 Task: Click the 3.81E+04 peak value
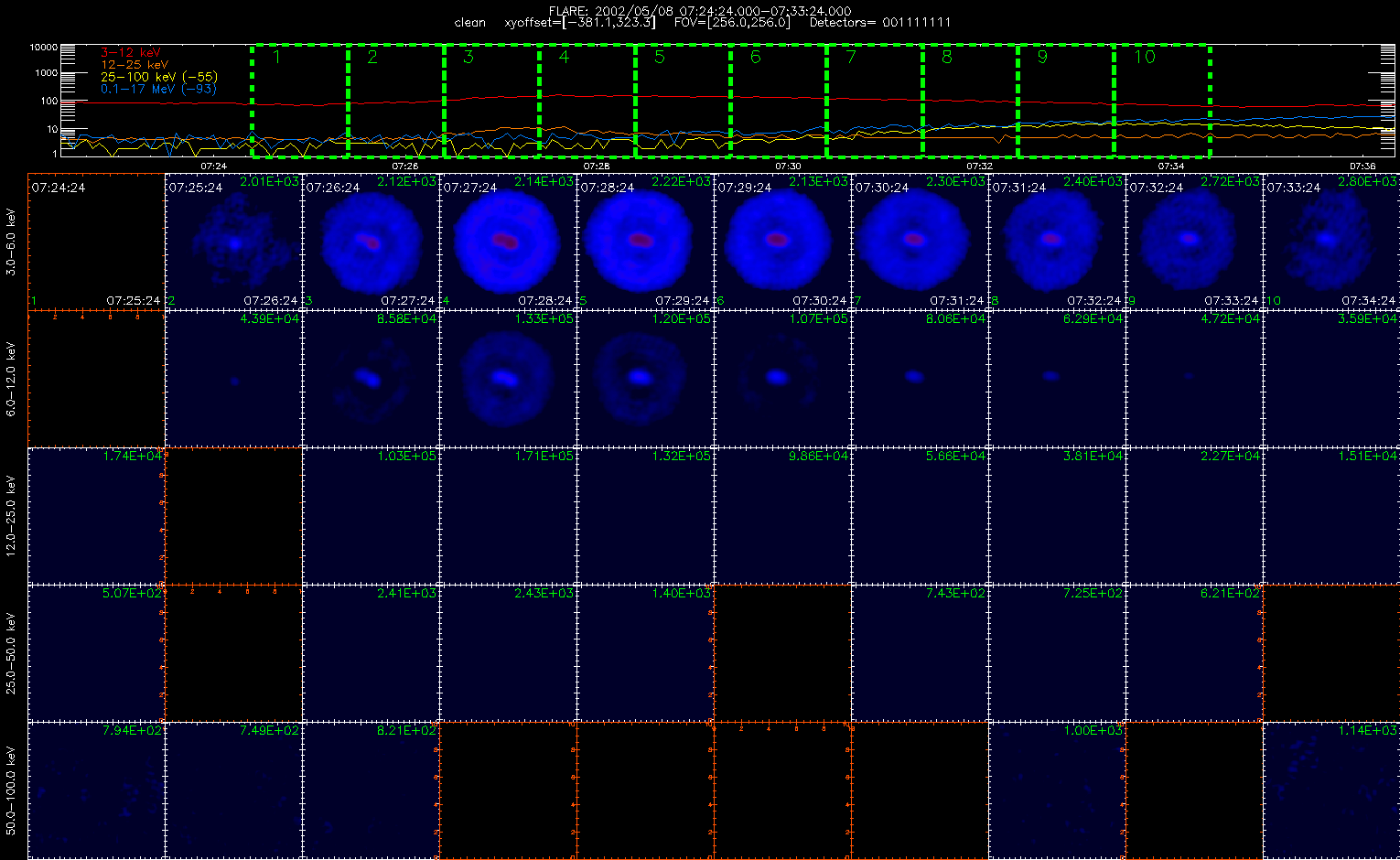1093,456
